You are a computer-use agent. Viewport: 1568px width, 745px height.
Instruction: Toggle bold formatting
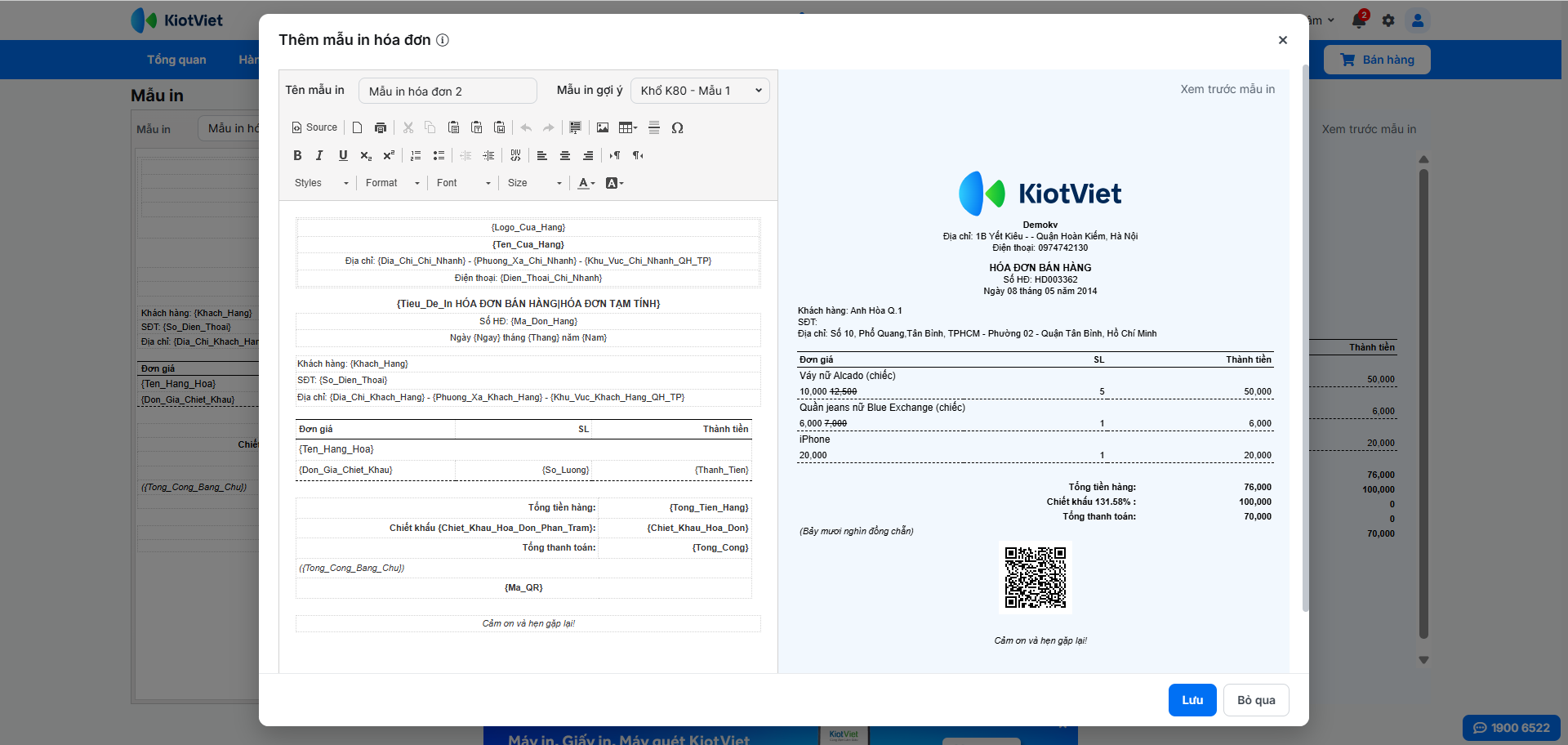[x=297, y=155]
